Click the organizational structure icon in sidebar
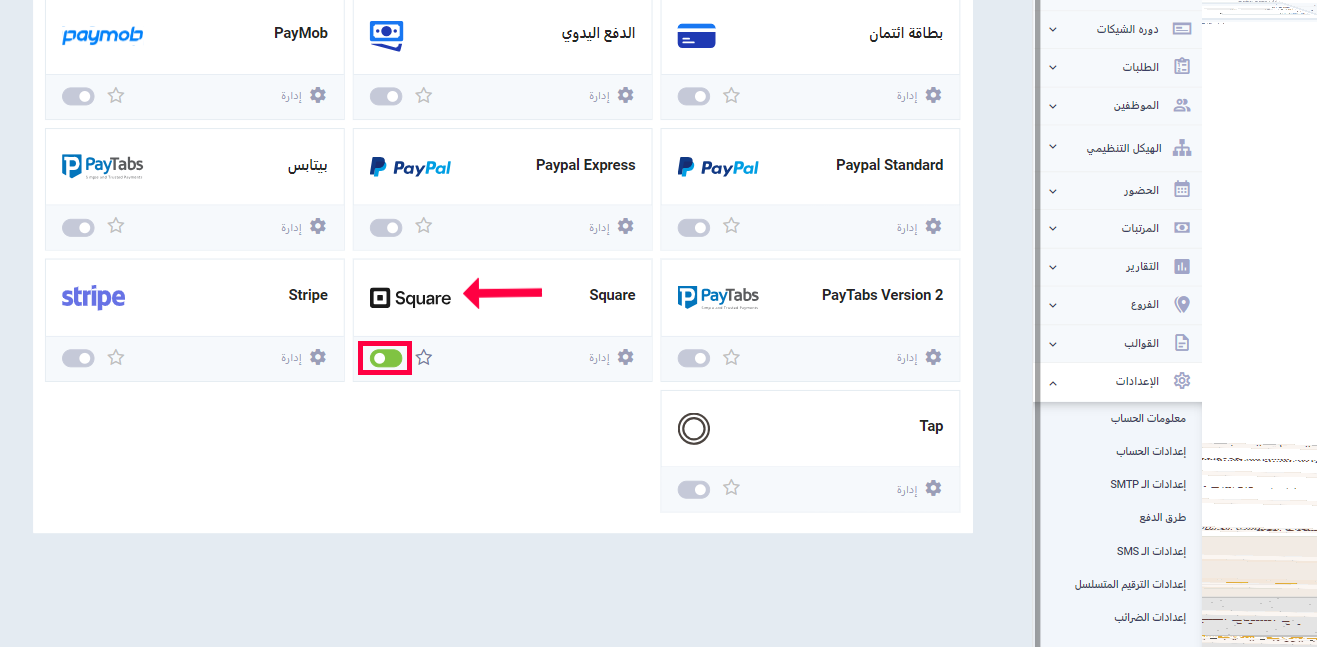Viewport: 1317px width, 647px height. 1182,148
